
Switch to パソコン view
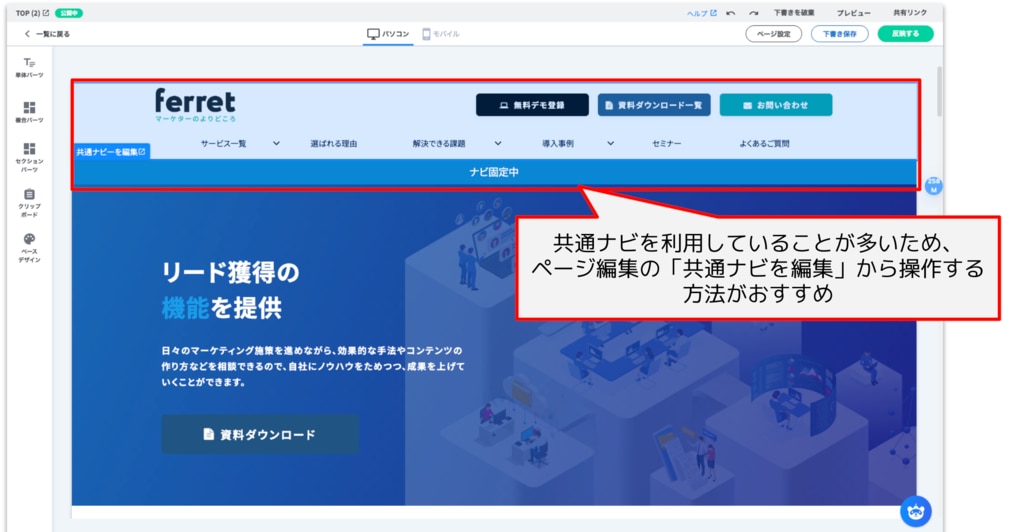(388, 34)
